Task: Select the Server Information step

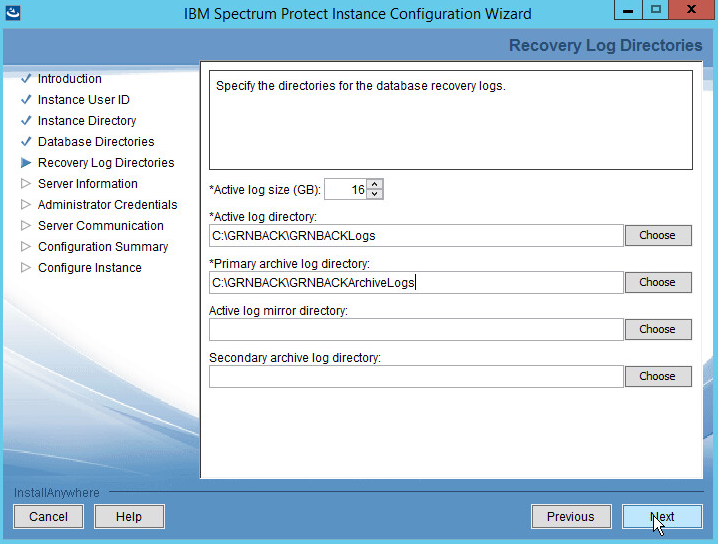Action: pos(88,184)
